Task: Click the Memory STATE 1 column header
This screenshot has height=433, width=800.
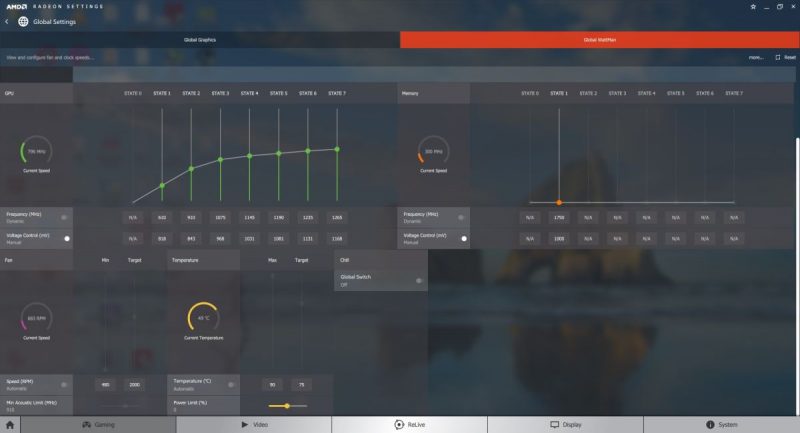Action: click(x=559, y=93)
